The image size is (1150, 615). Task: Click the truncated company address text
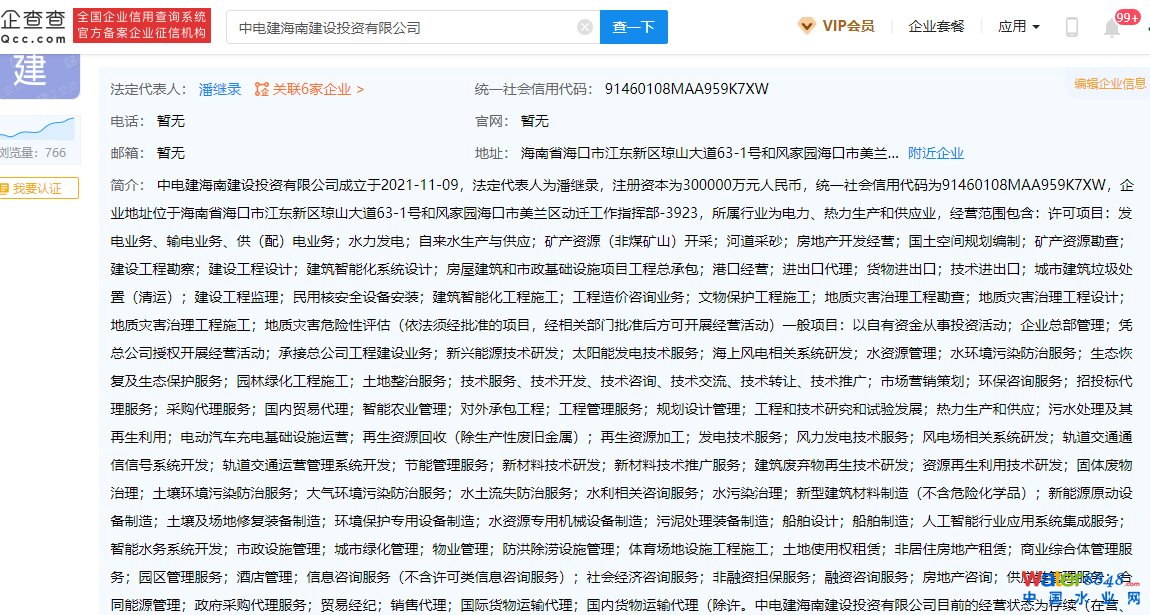709,153
